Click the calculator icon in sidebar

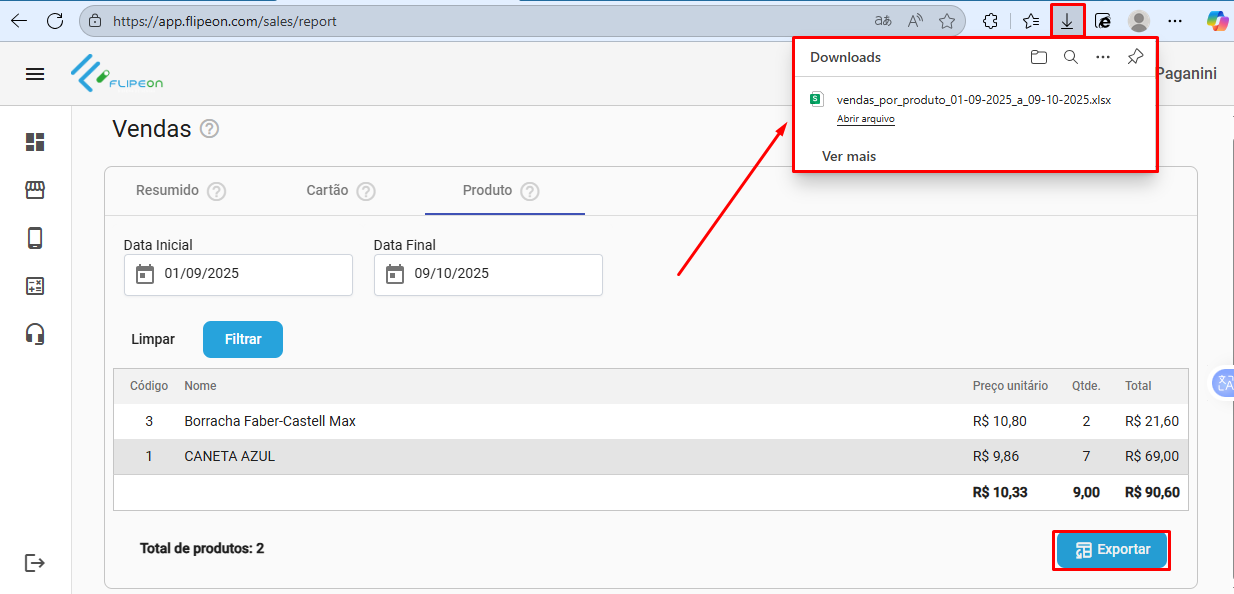click(x=35, y=286)
